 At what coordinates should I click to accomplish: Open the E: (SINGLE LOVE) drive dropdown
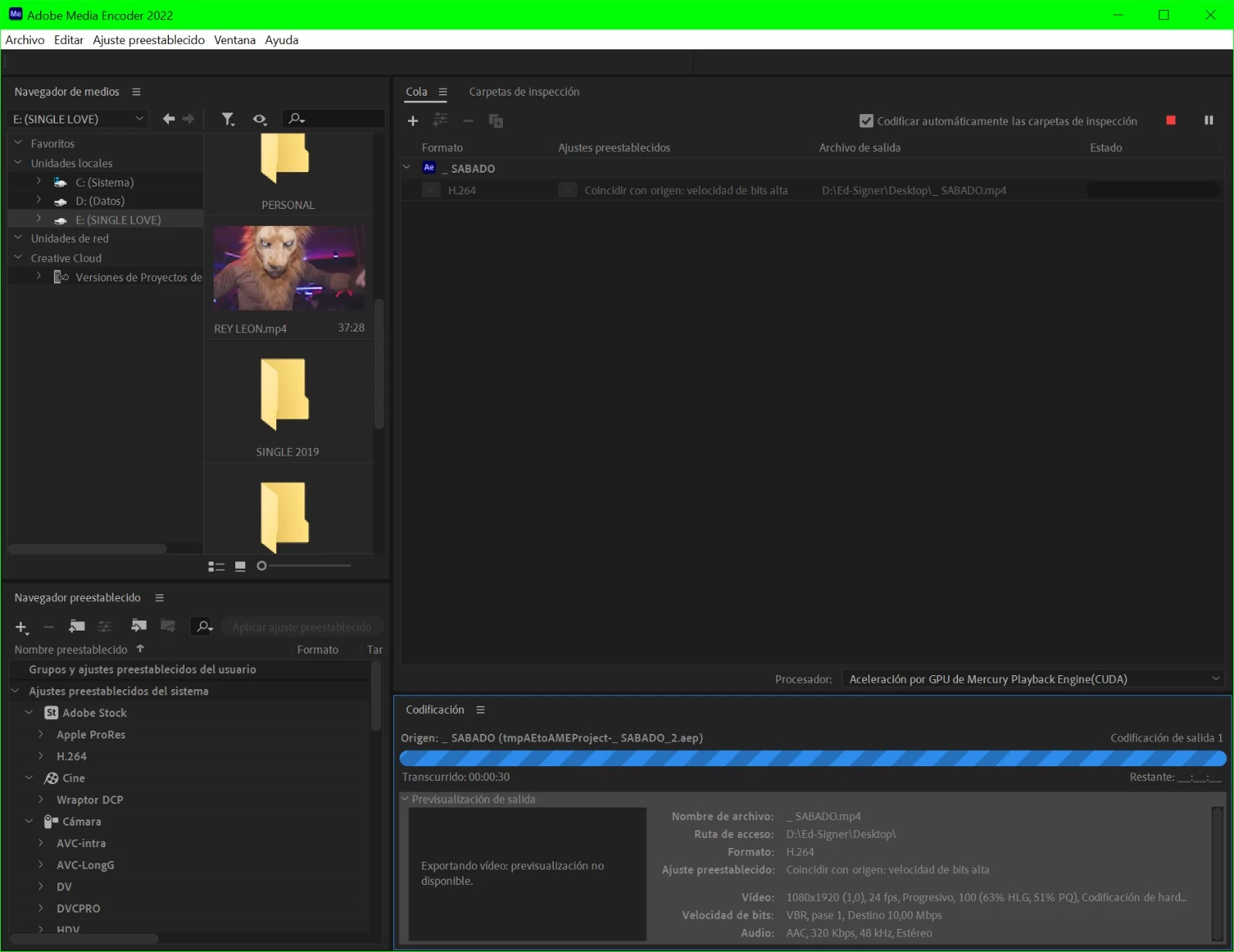pyautogui.click(x=79, y=119)
